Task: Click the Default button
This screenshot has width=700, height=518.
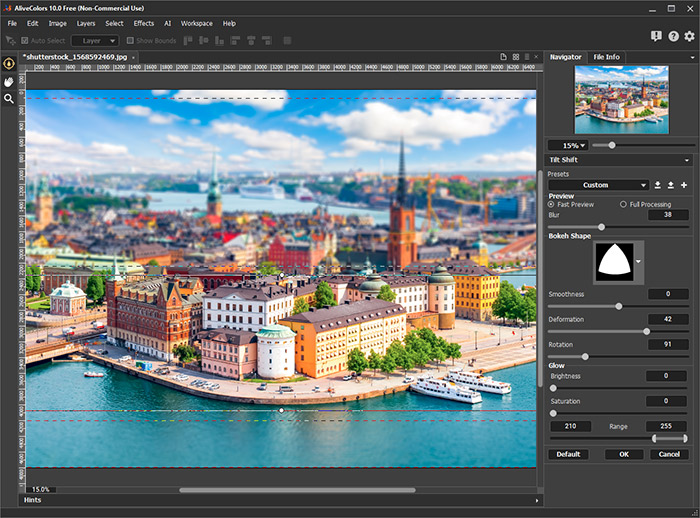Action: (x=568, y=454)
